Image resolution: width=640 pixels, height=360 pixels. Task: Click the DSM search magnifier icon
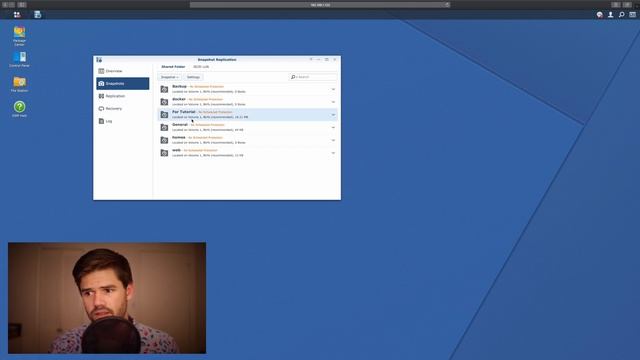pos(622,15)
